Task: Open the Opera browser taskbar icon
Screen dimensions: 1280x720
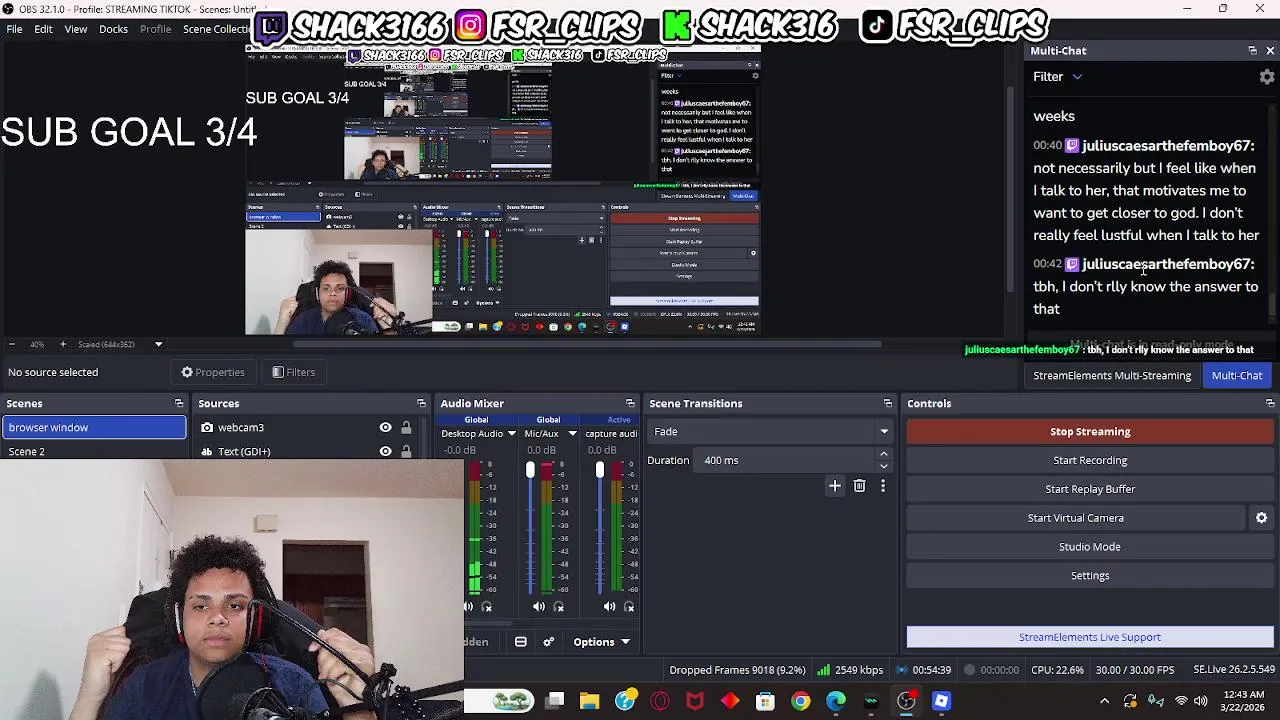Action: (x=660, y=701)
